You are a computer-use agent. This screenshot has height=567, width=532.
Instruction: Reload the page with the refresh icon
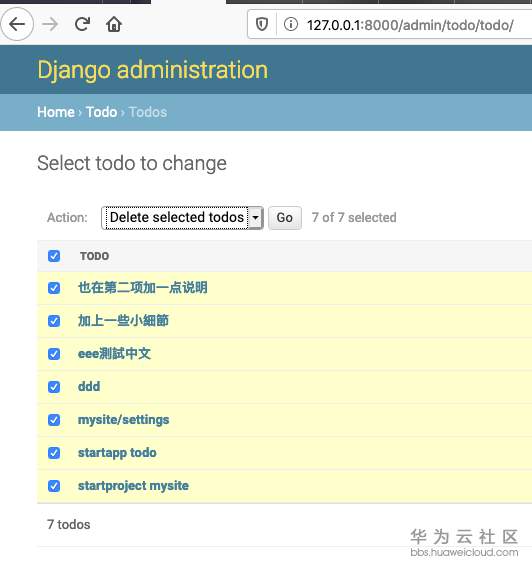click(82, 25)
